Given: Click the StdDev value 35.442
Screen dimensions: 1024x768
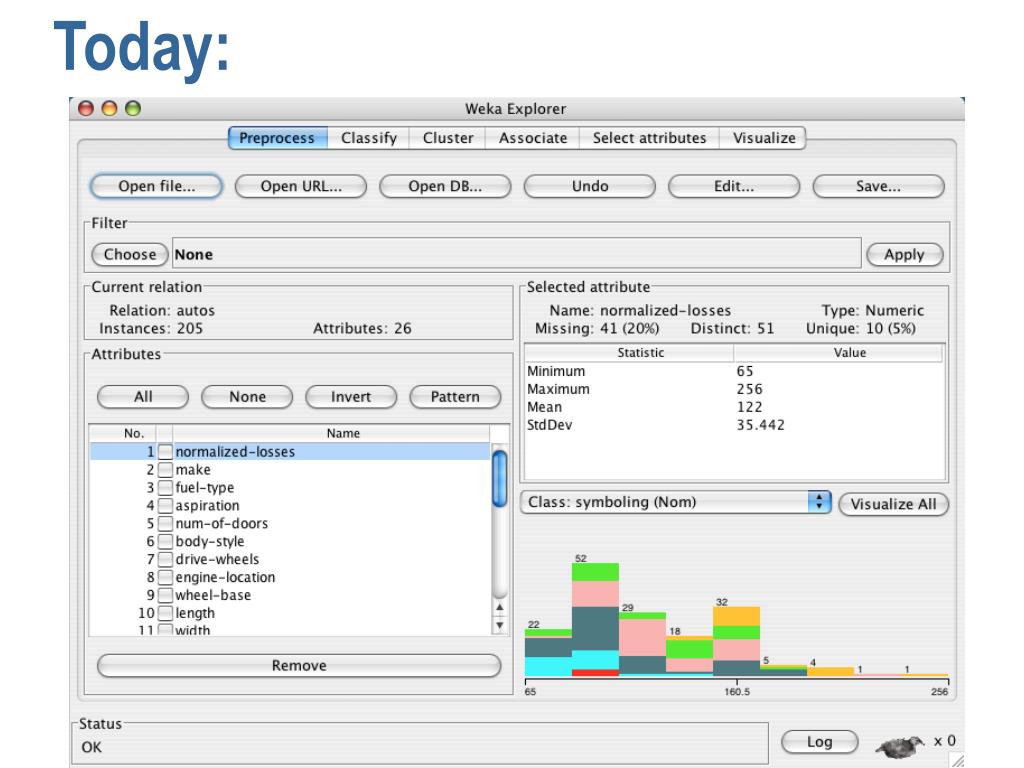Looking at the screenshot, I should tap(761, 425).
